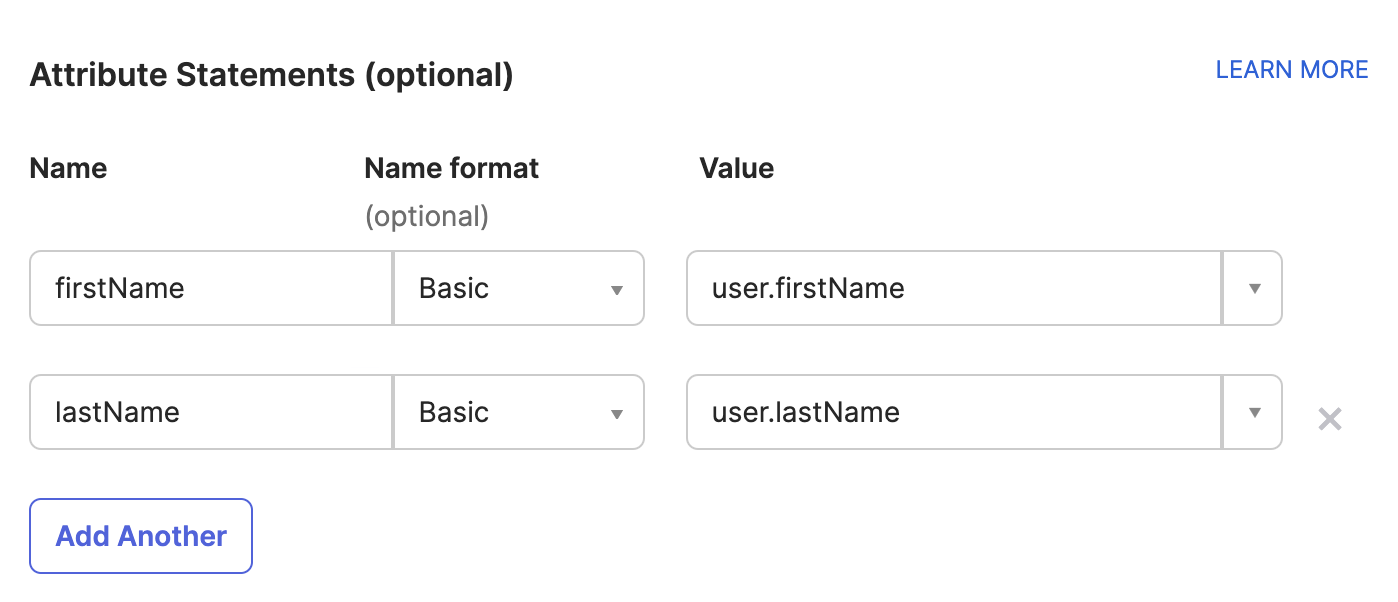Open the value dropdown arrow for user.lastName
The image size is (1398, 602).
[1253, 412]
